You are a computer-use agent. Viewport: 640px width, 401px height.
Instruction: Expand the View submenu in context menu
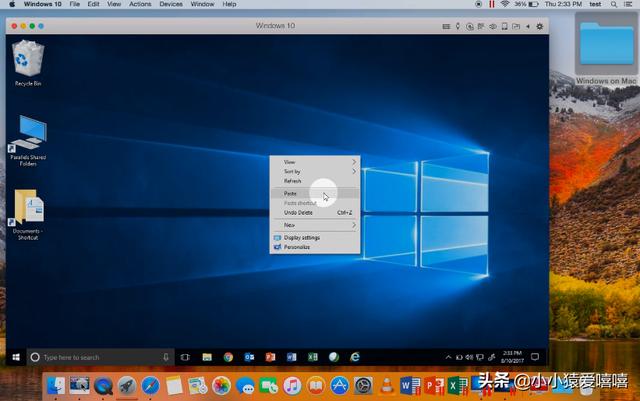tap(315, 162)
